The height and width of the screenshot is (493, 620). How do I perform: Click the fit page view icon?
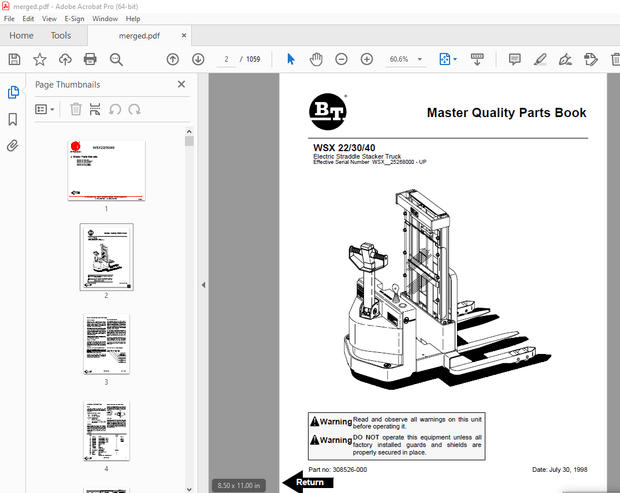(445, 59)
